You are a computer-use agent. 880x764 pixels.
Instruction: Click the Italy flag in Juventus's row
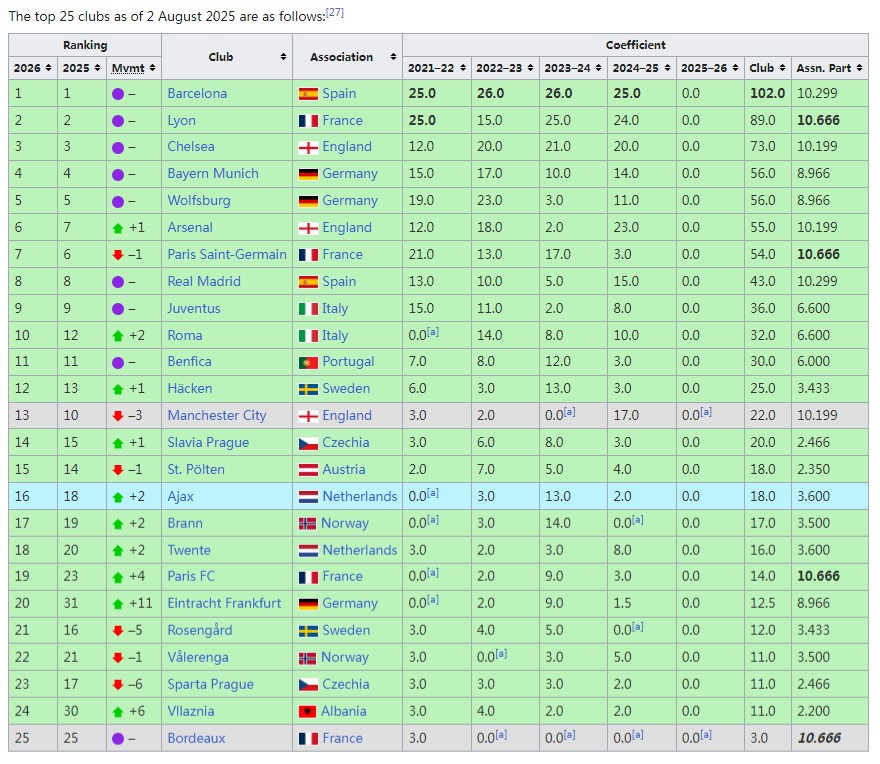(308, 309)
